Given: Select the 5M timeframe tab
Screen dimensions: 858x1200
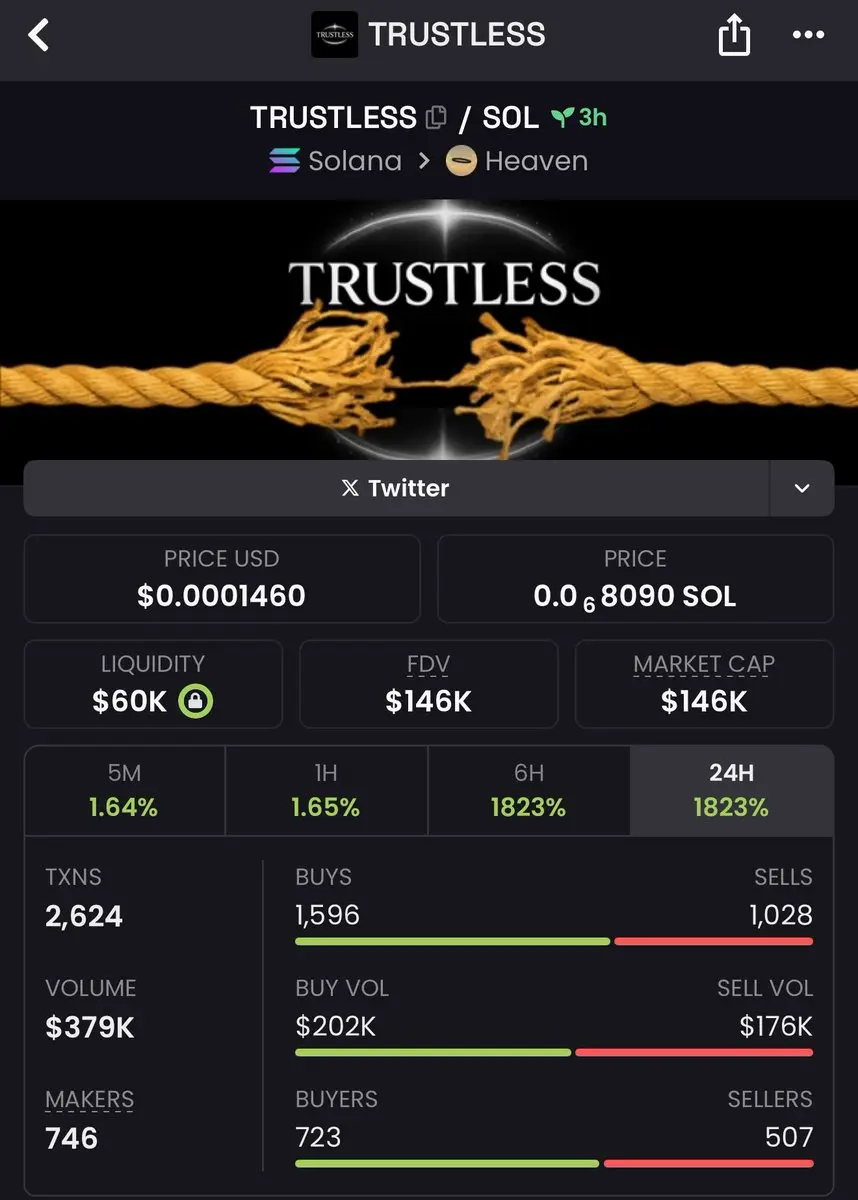Looking at the screenshot, I should click(125, 791).
